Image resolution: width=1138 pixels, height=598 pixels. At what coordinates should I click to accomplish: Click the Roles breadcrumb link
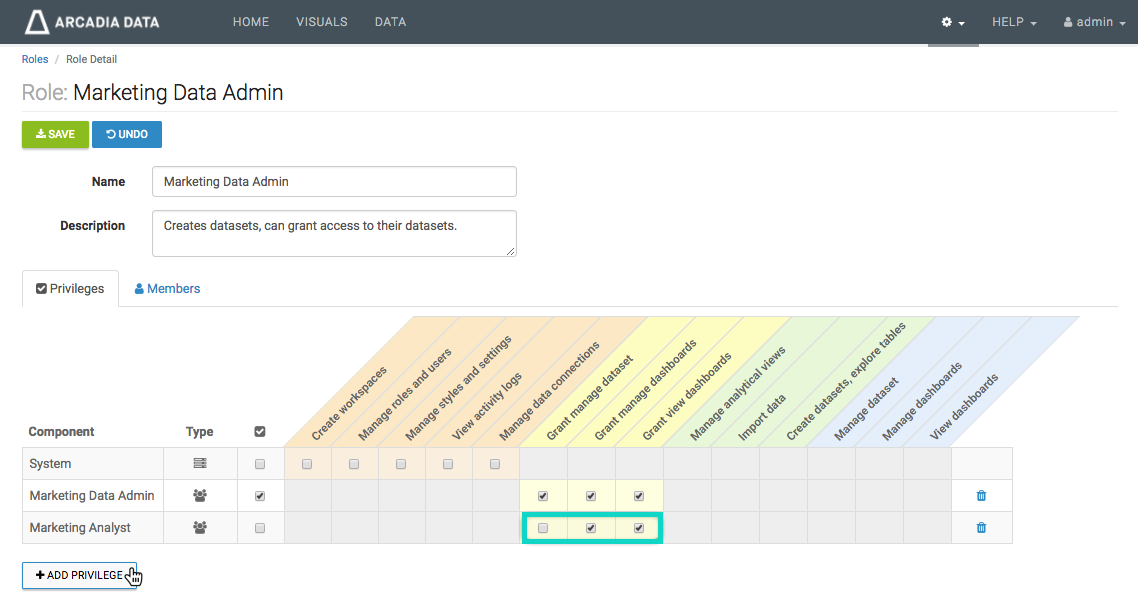pyautogui.click(x=35, y=59)
